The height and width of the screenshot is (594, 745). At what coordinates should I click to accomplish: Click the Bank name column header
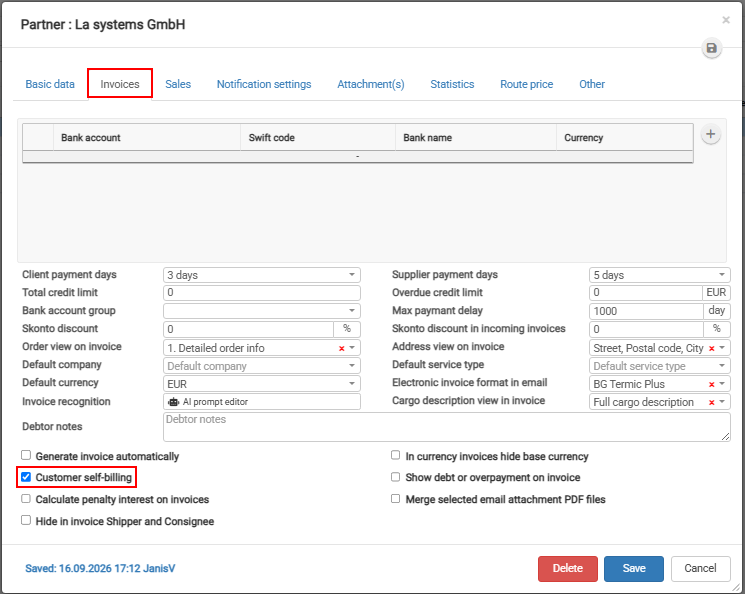476,138
